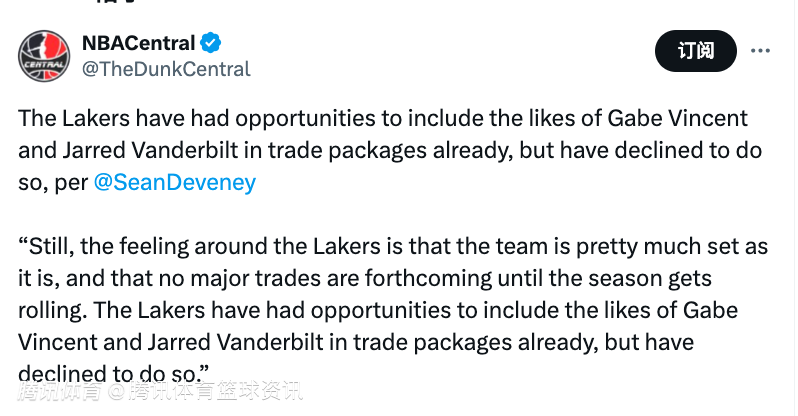The image size is (798, 416).
Task: Open the three-dot more options menu
Action: point(760,50)
